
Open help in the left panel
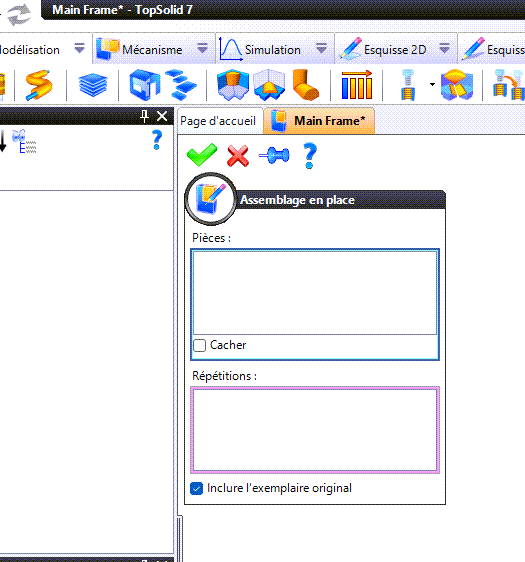[157, 140]
